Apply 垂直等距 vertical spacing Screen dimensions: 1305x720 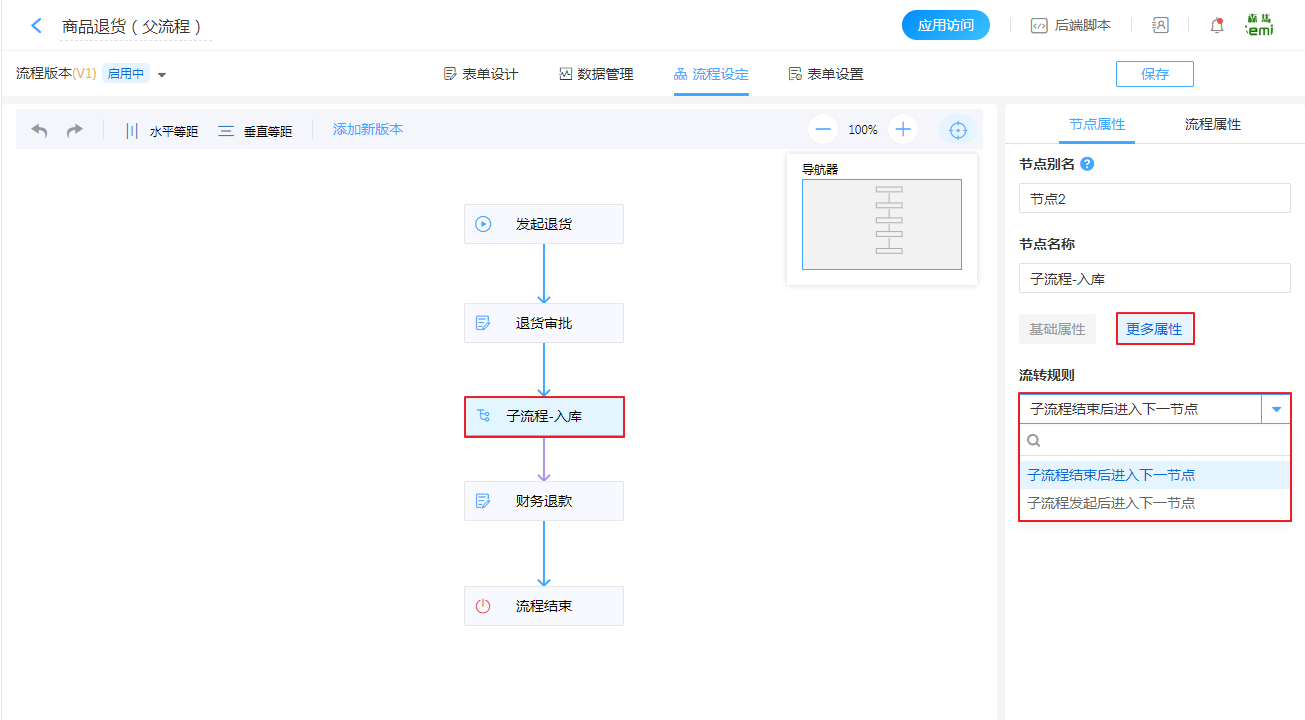pos(256,131)
